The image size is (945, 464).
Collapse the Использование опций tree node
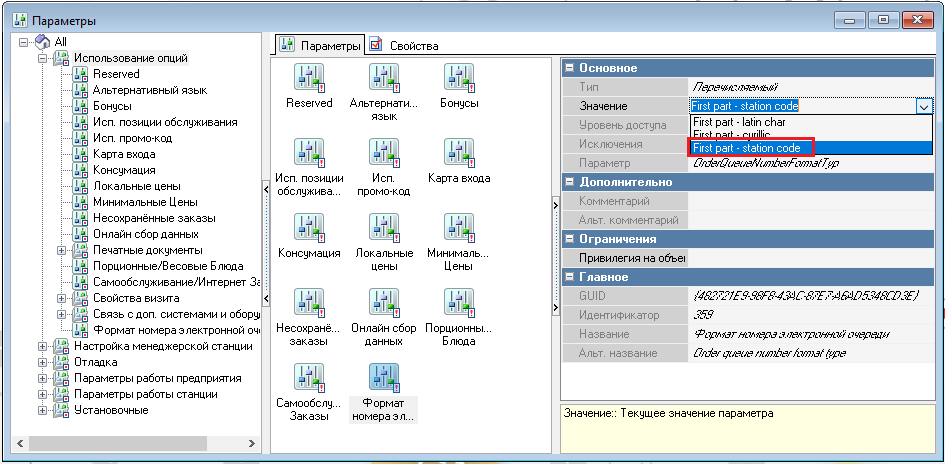click(x=43, y=58)
